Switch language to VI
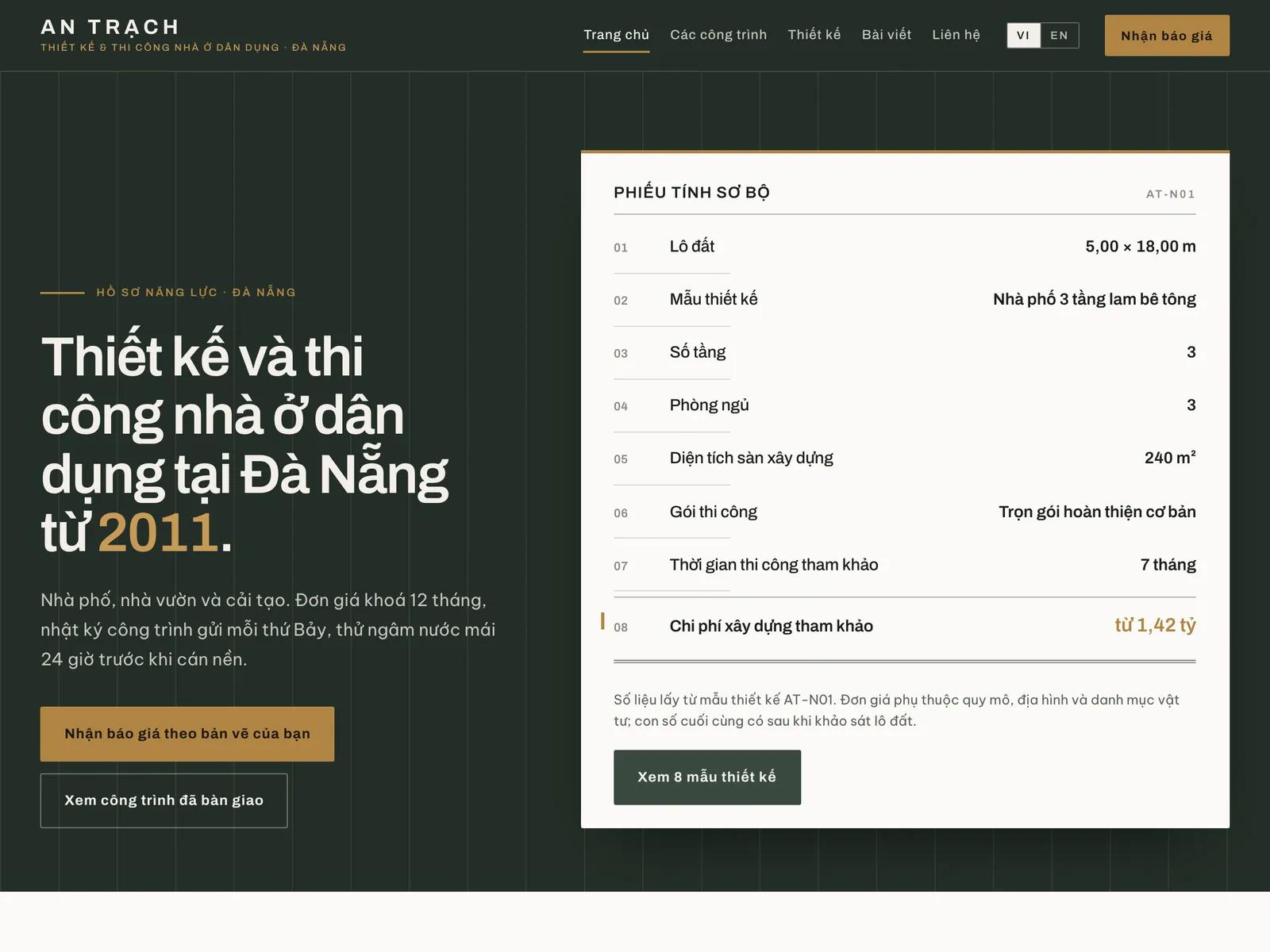The width and height of the screenshot is (1270, 952). (1024, 36)
